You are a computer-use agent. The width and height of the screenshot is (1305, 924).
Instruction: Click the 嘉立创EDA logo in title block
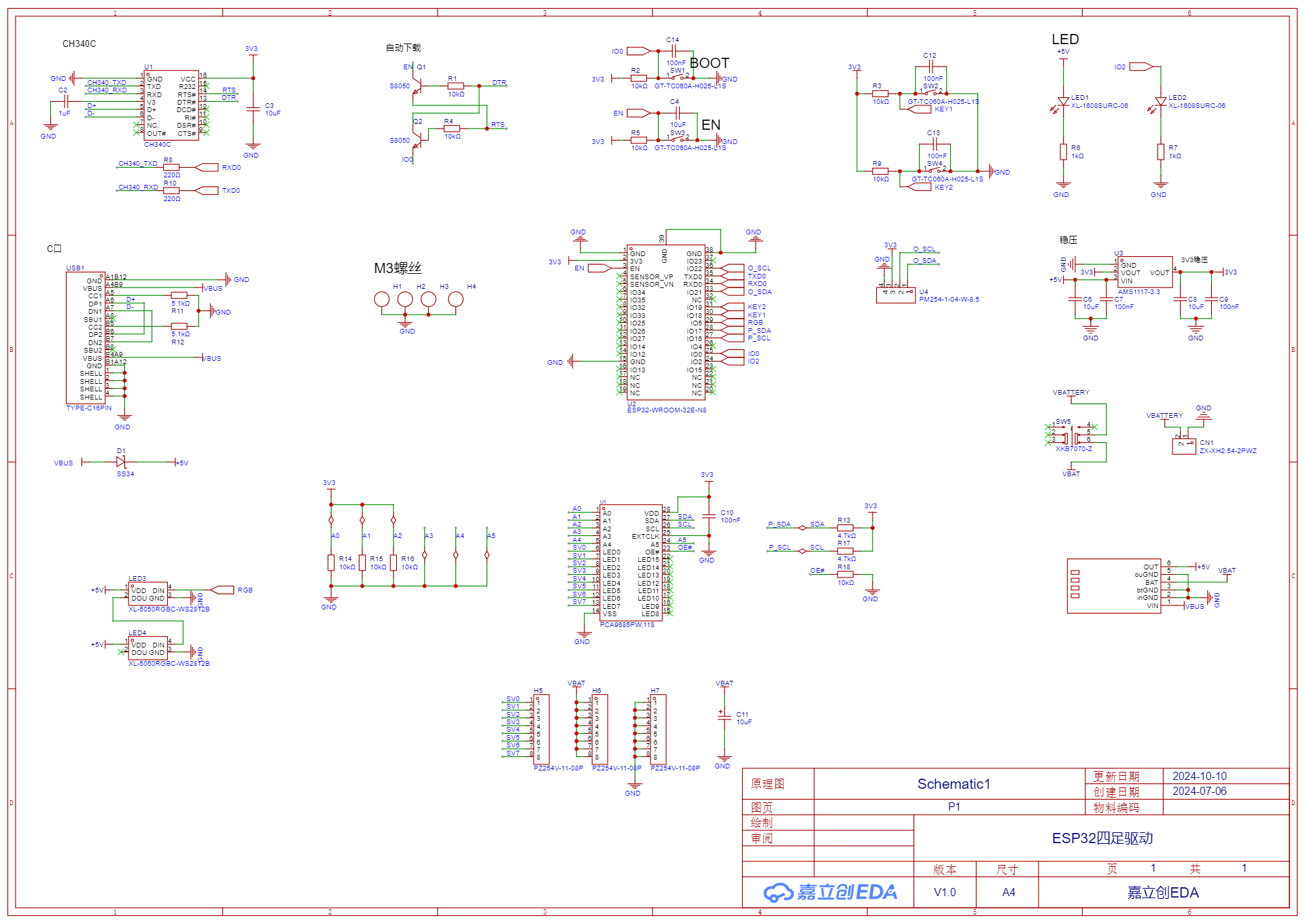click(x=830, y=892)
